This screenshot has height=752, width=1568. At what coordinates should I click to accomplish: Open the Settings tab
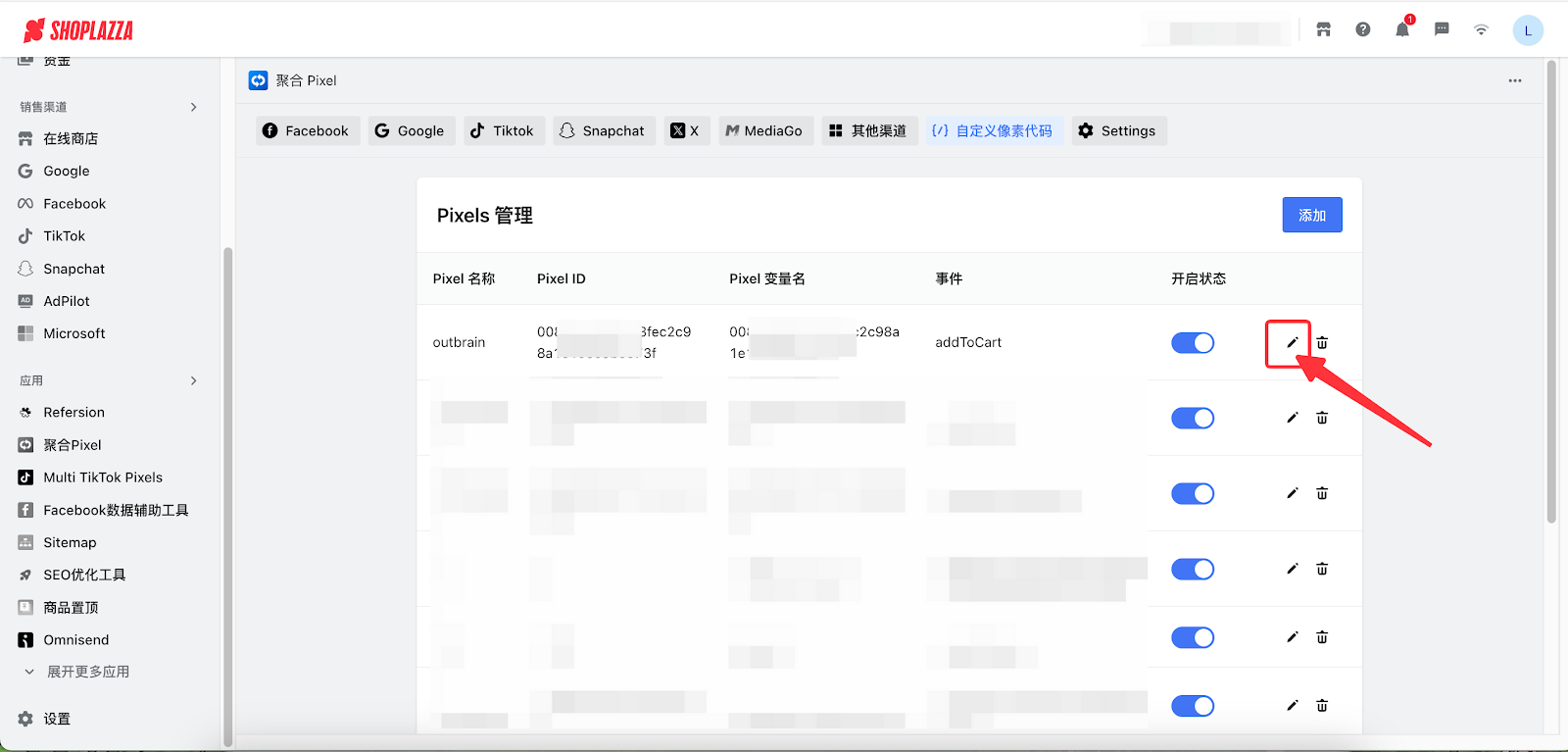click(x=1117, y=130)
